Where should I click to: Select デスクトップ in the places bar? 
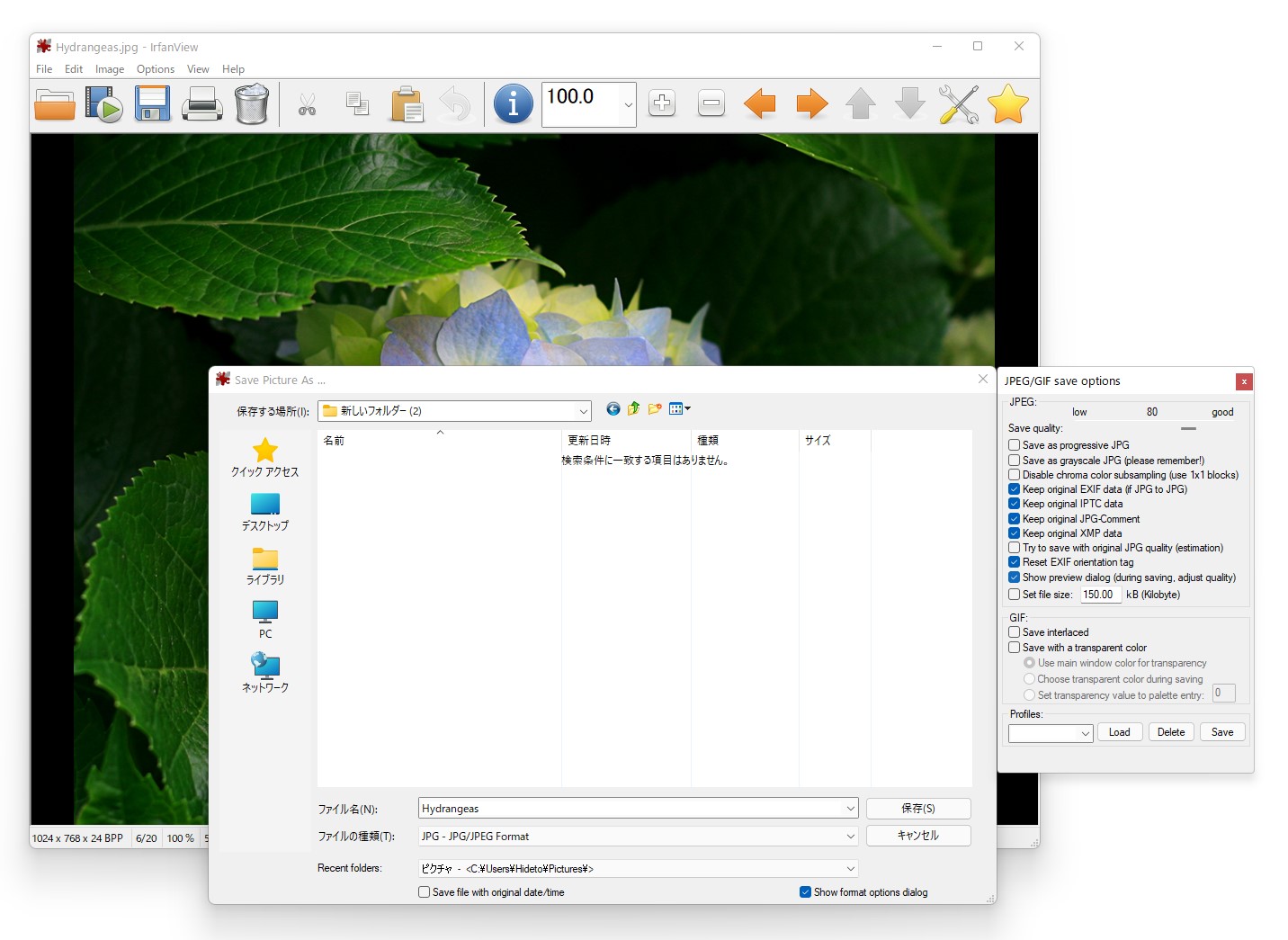[x=264, y=512]
